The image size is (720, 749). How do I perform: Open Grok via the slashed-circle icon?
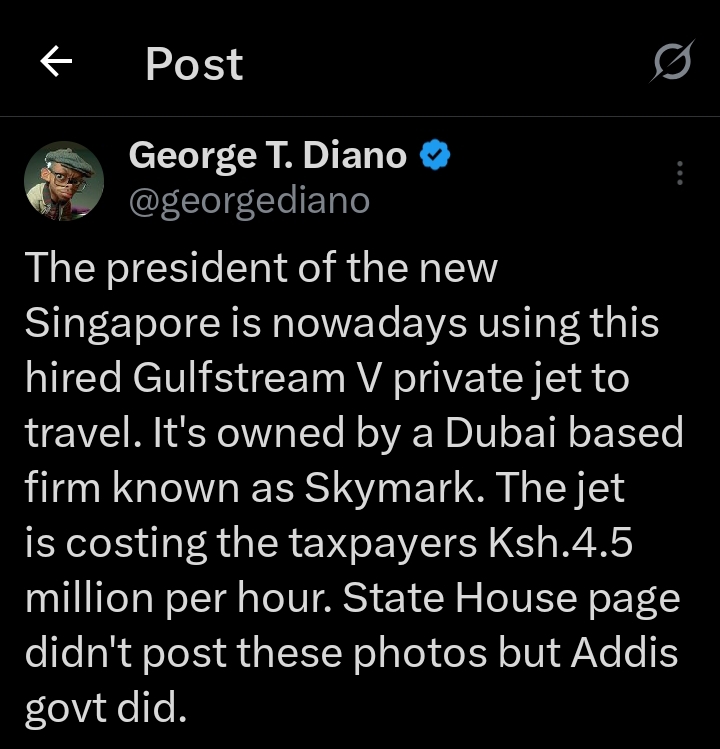coord(671,64)
